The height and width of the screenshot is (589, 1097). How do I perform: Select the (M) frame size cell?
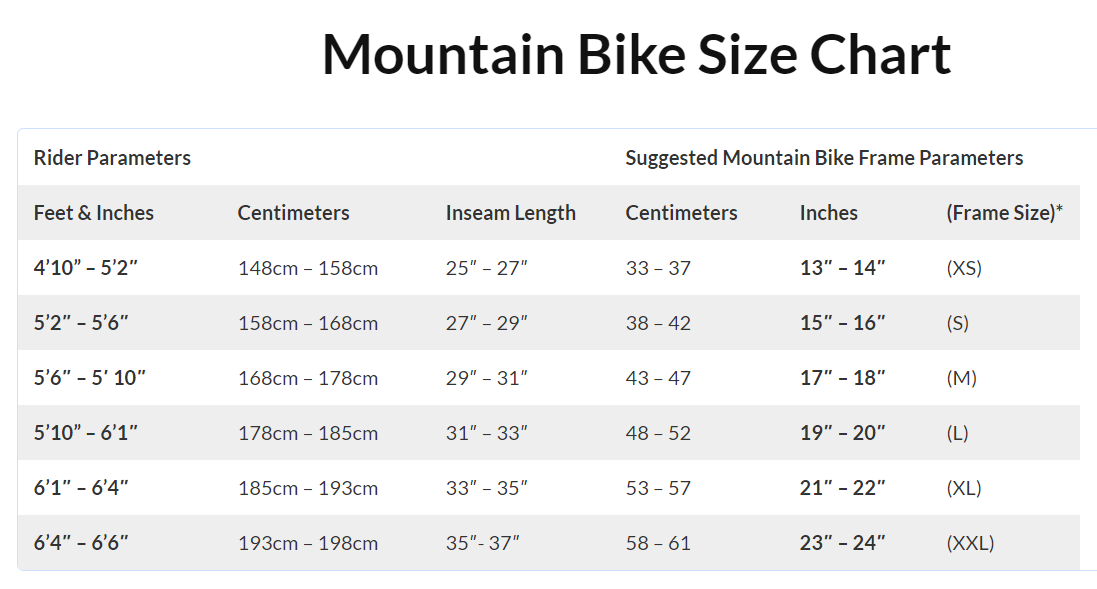tap(962, 378)
